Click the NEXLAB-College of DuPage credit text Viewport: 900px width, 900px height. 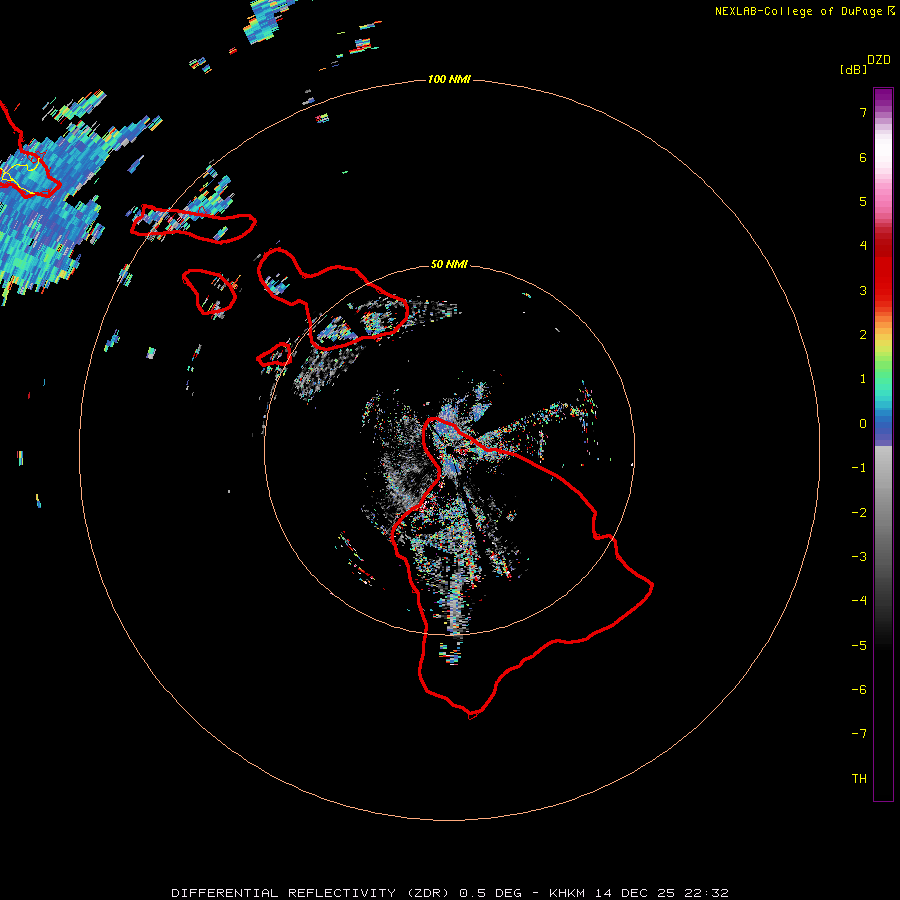click(x=798, y=11)
